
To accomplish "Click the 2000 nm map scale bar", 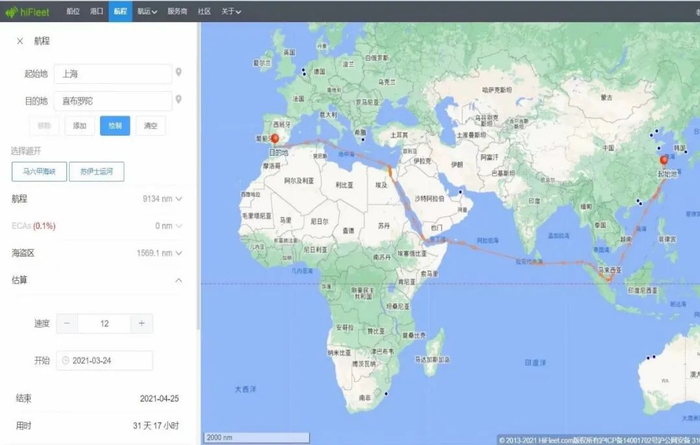I will [256, 437].
